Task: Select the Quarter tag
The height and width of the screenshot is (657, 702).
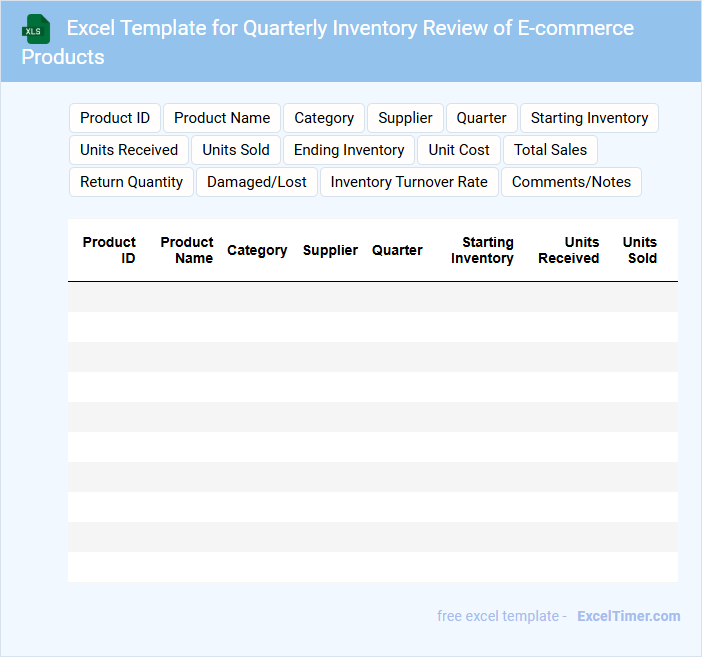Action: pos(482,118)
